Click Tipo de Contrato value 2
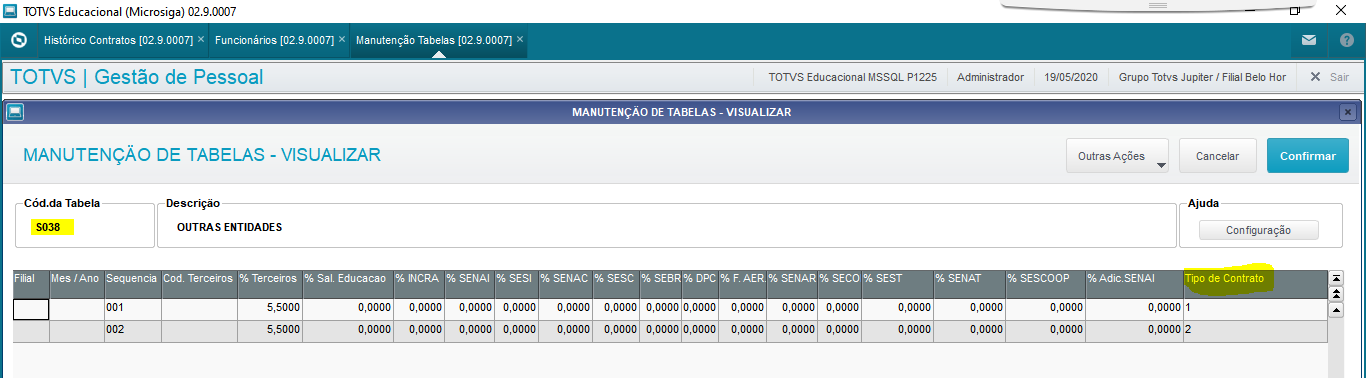The height and width of the screenshot is (378, 1366). pos(1255,330)
